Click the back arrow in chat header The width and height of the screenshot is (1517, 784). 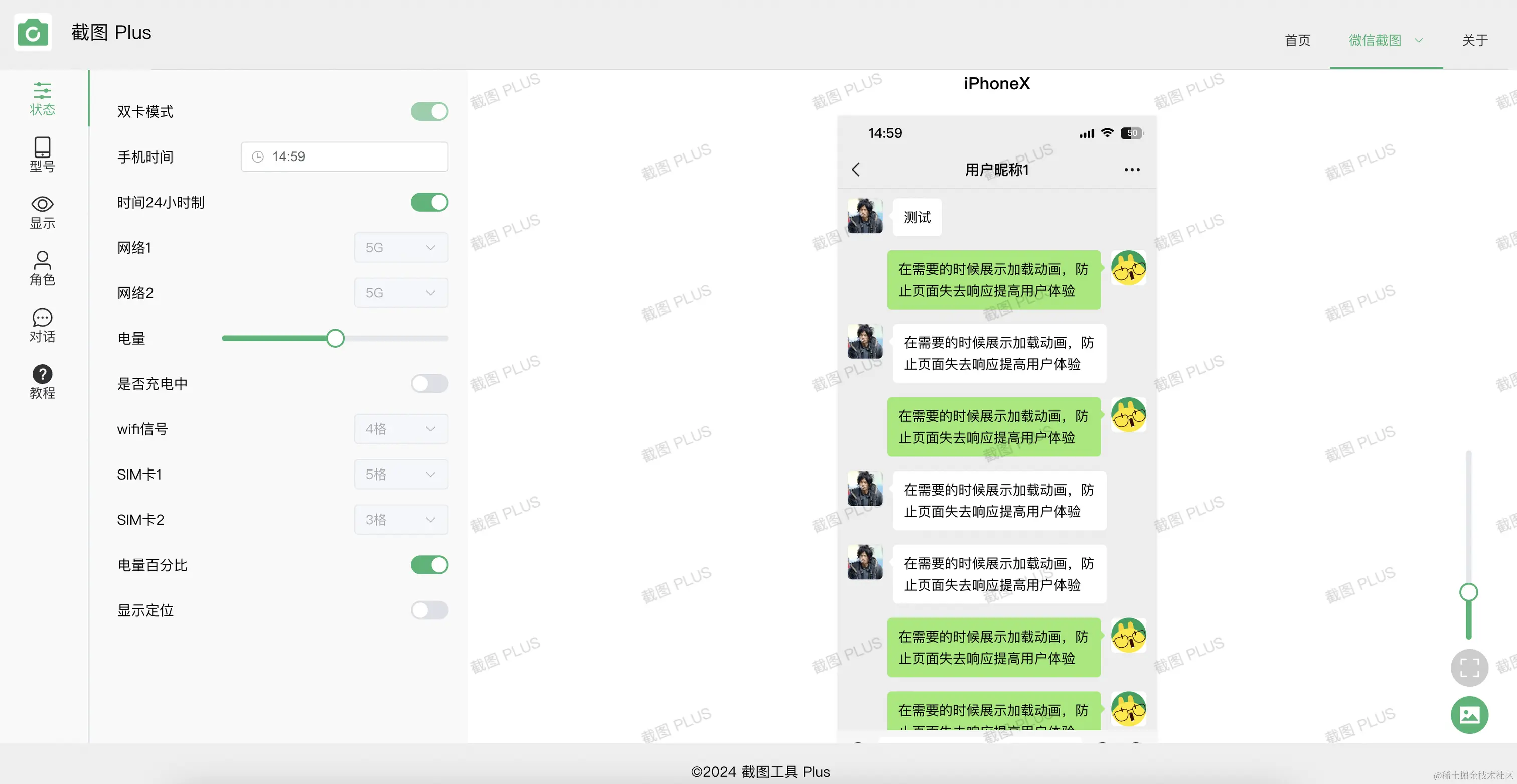[x=856, y=170]
